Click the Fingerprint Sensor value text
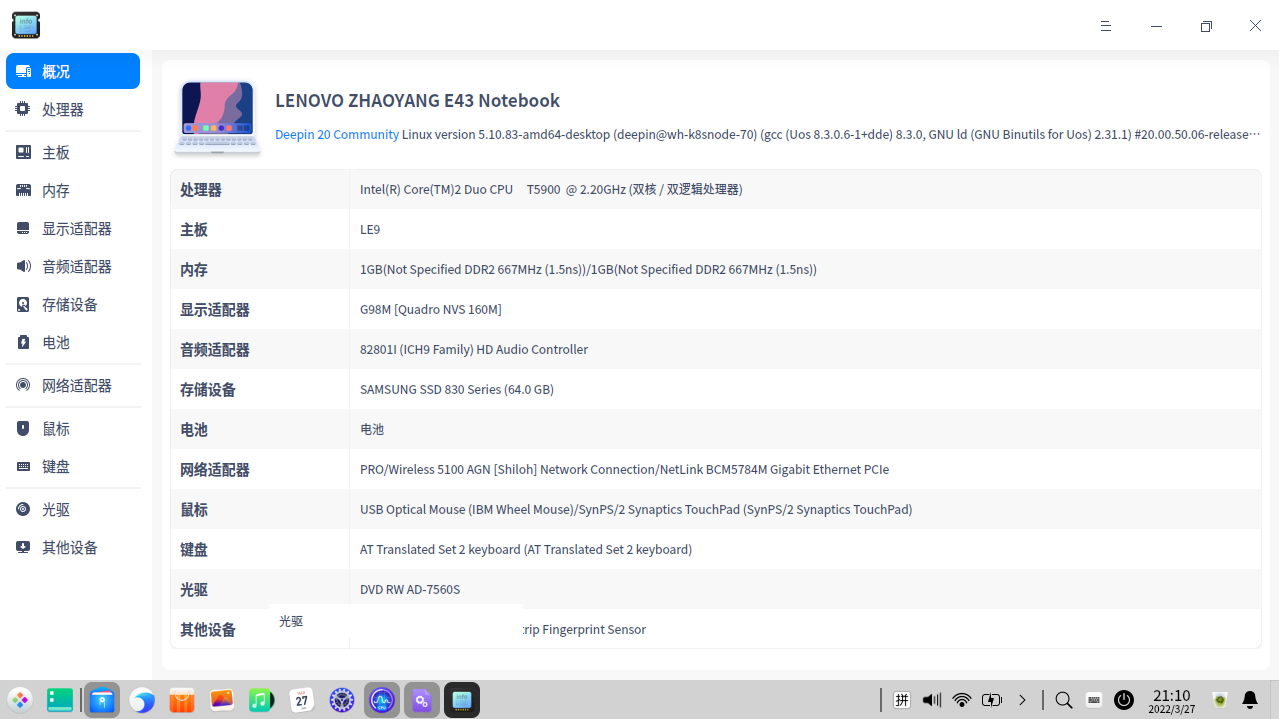 tap(583, 629)
